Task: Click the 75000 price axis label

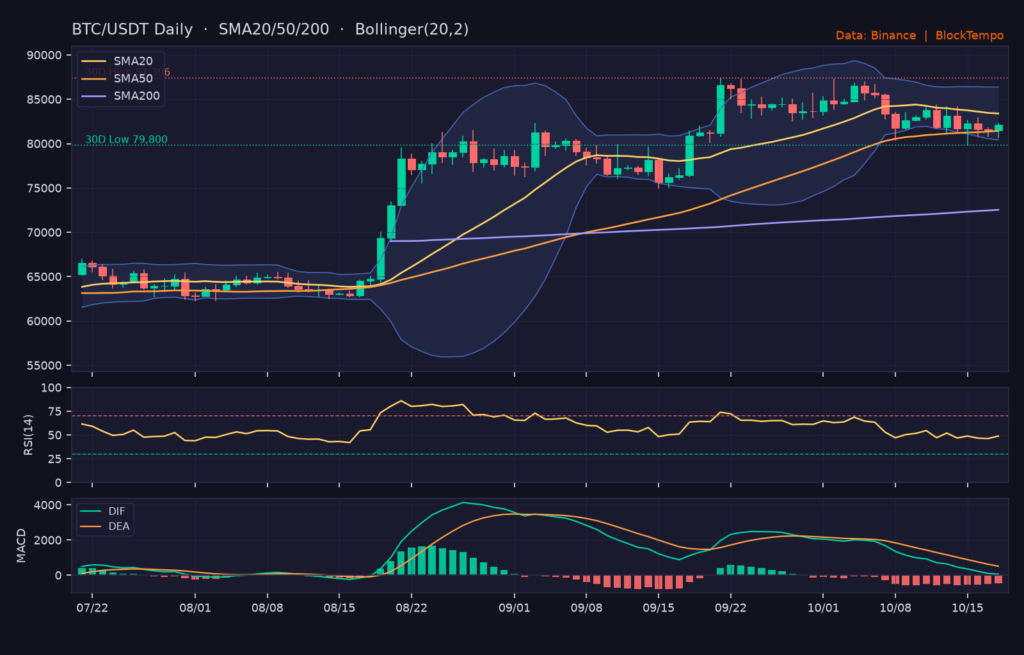Action: [x=44, y=189]
